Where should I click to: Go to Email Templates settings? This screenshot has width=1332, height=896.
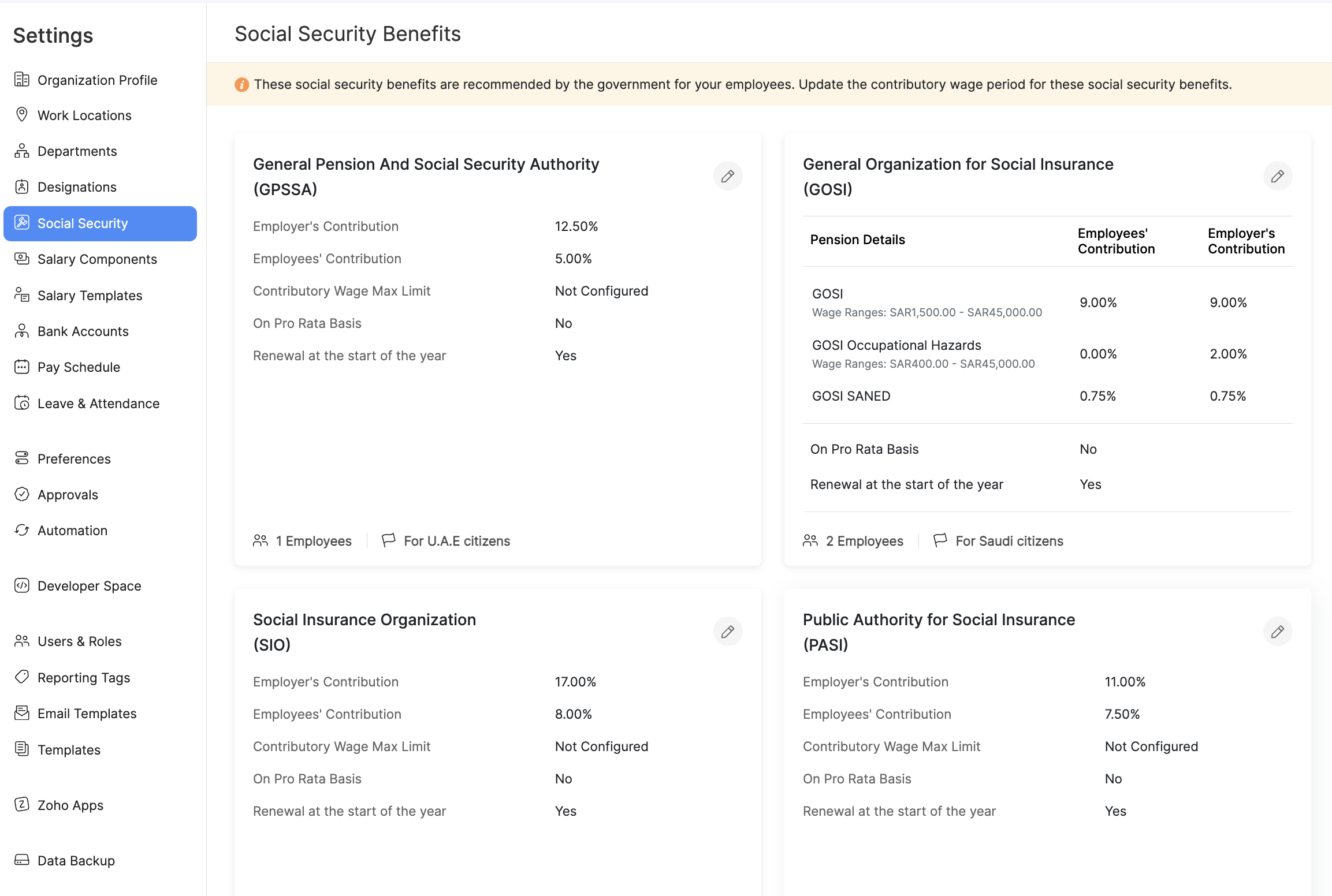87,714
